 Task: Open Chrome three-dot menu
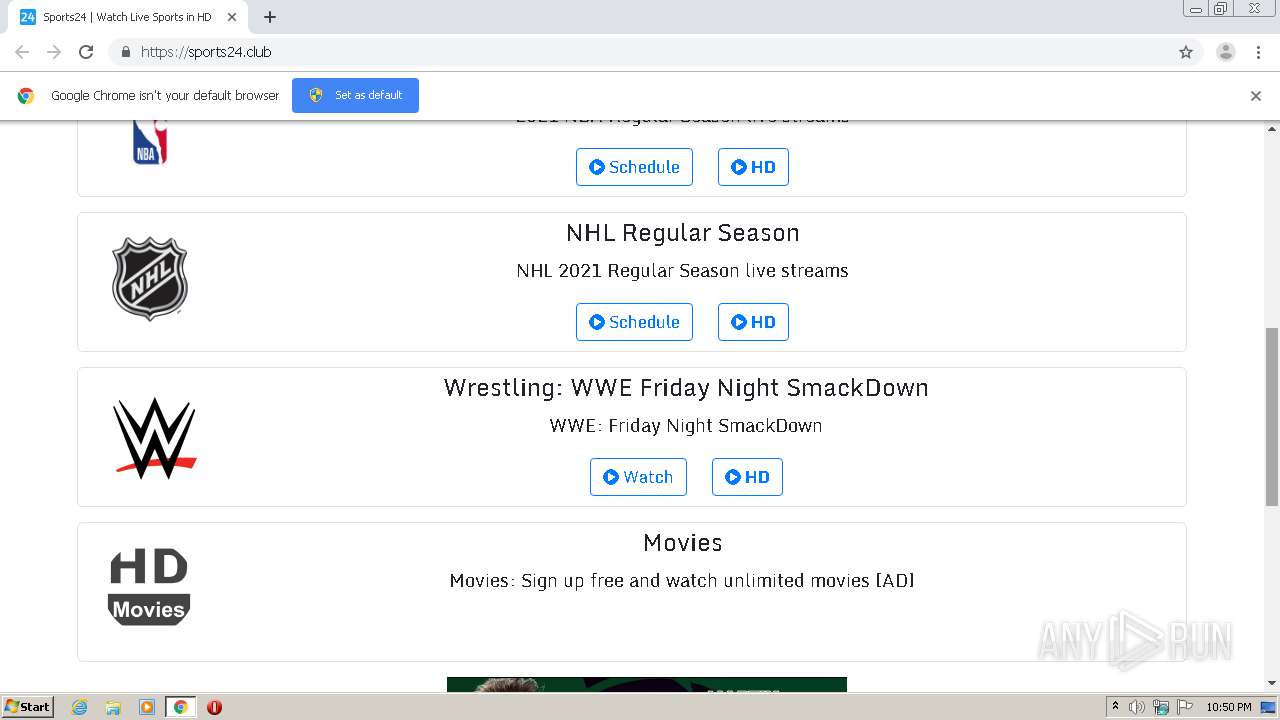1258,52
